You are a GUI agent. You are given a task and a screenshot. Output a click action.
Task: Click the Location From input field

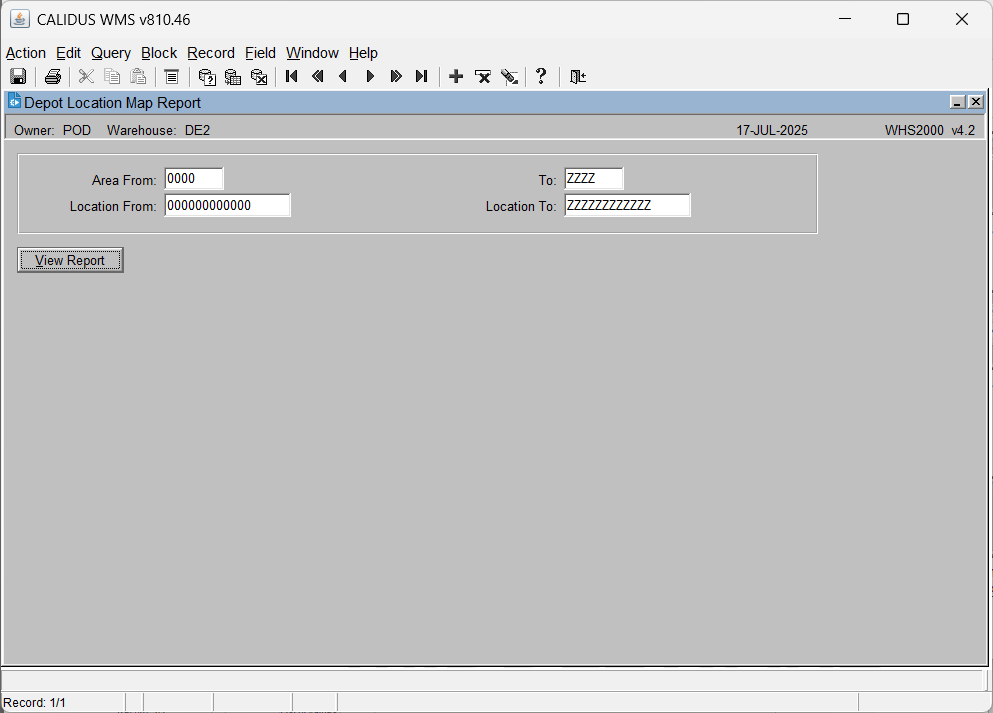pos(227,205)
